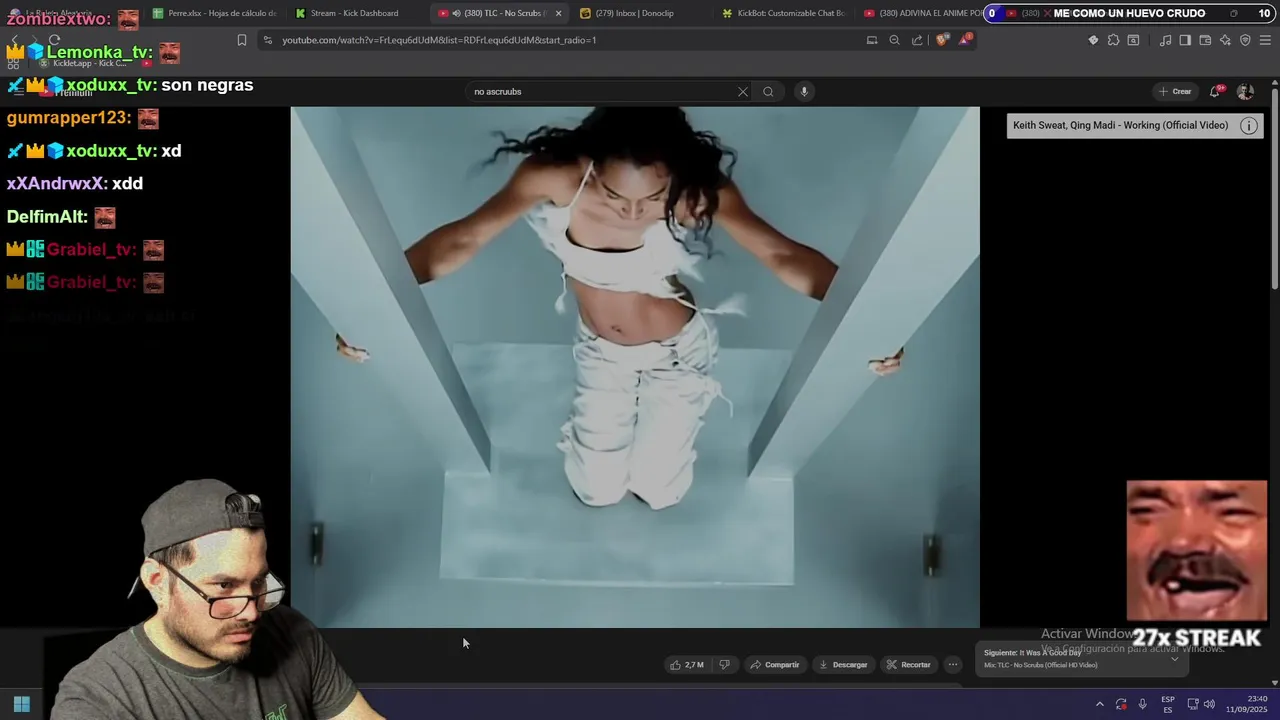Click the Recortar clip button
The width and height of the screenshot is (1280, 720).
click(909, 664)
